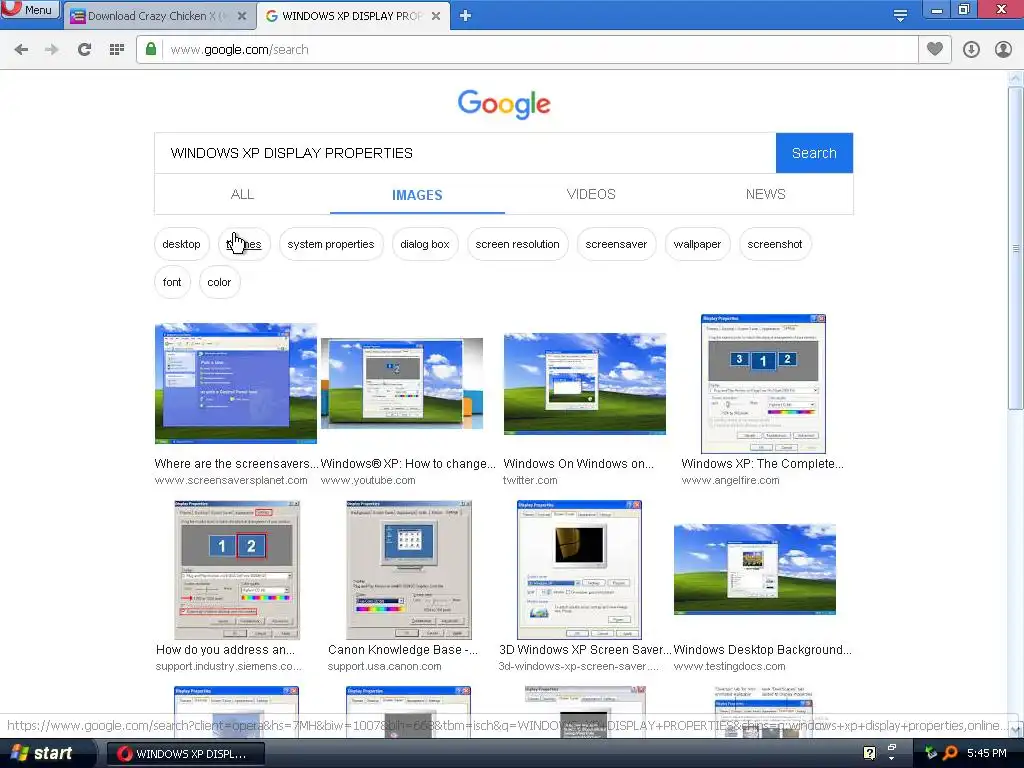Screen dimensions: 1024x768
Task: Click the www.angelfire.com source text
Action: 731,480
